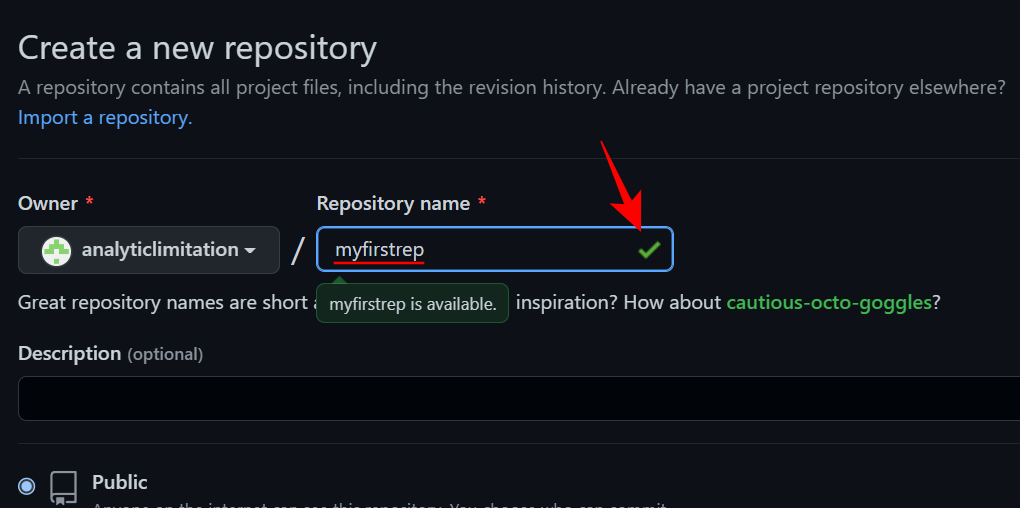
Task: Click the Description (optional) label
Action: [110, 354]
